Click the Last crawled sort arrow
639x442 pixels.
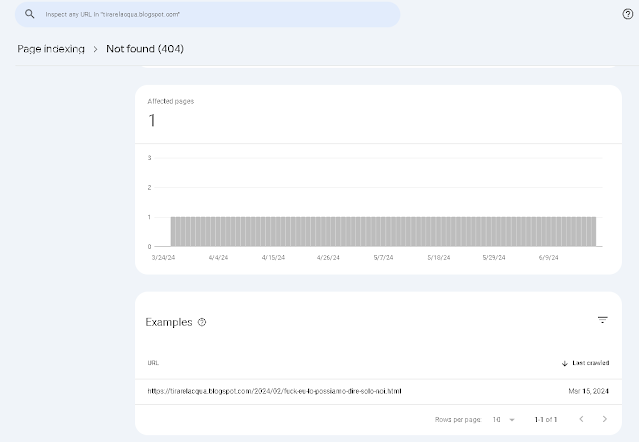tap(565, 363)
